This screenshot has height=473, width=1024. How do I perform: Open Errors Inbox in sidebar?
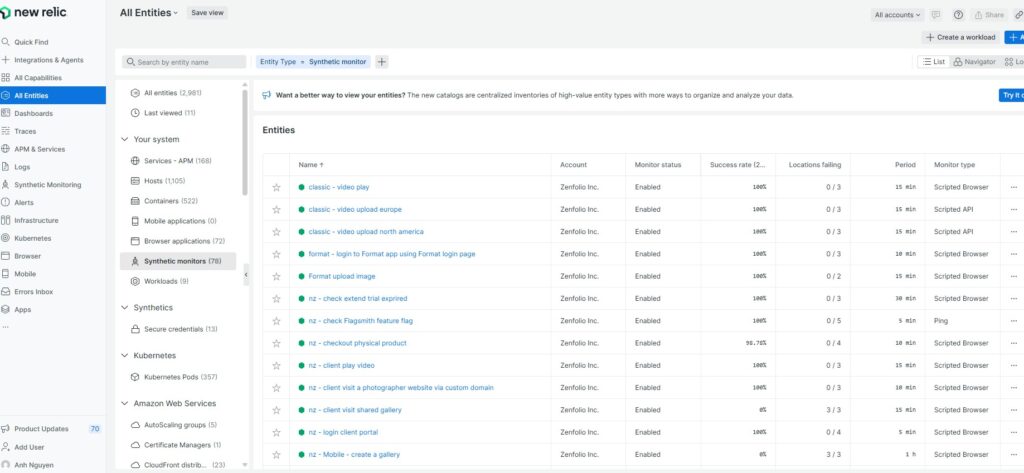6,291
